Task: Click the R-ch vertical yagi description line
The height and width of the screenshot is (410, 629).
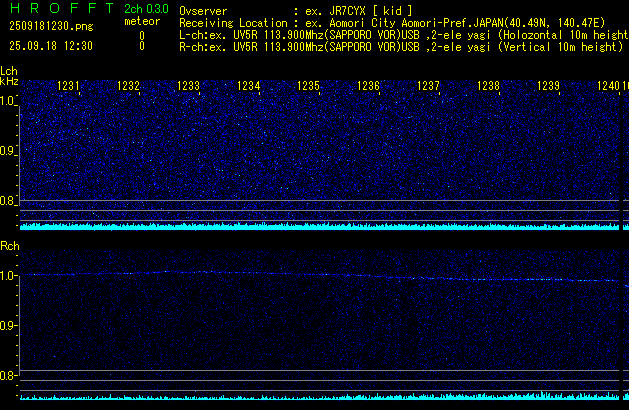Action: pyautogui.click(x=402, y=46)
